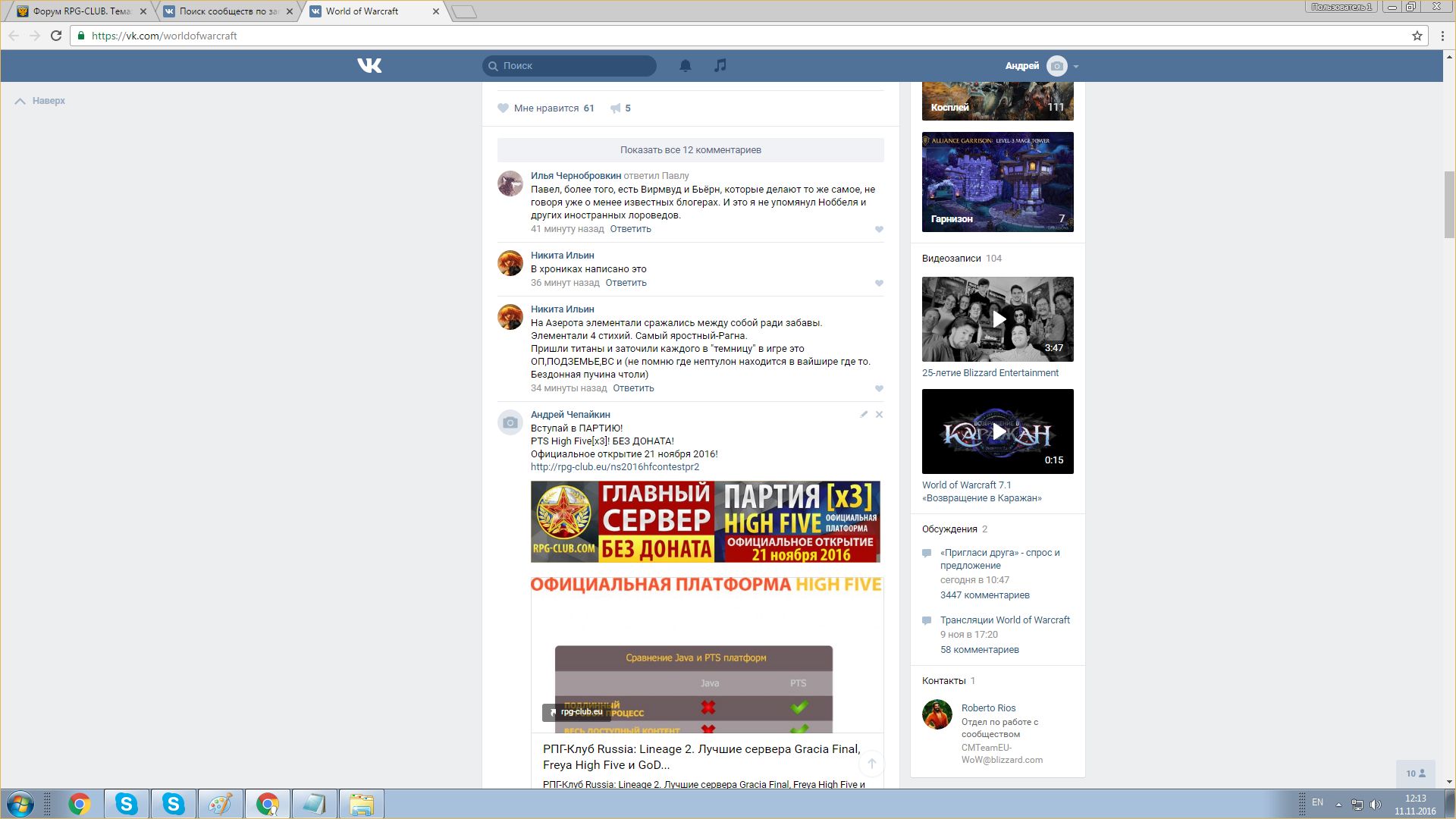The width and height of the screenshot is (1456, 819).
Task: Click Илья Чернобровкин's avatar
Action: tap(510, 184)
